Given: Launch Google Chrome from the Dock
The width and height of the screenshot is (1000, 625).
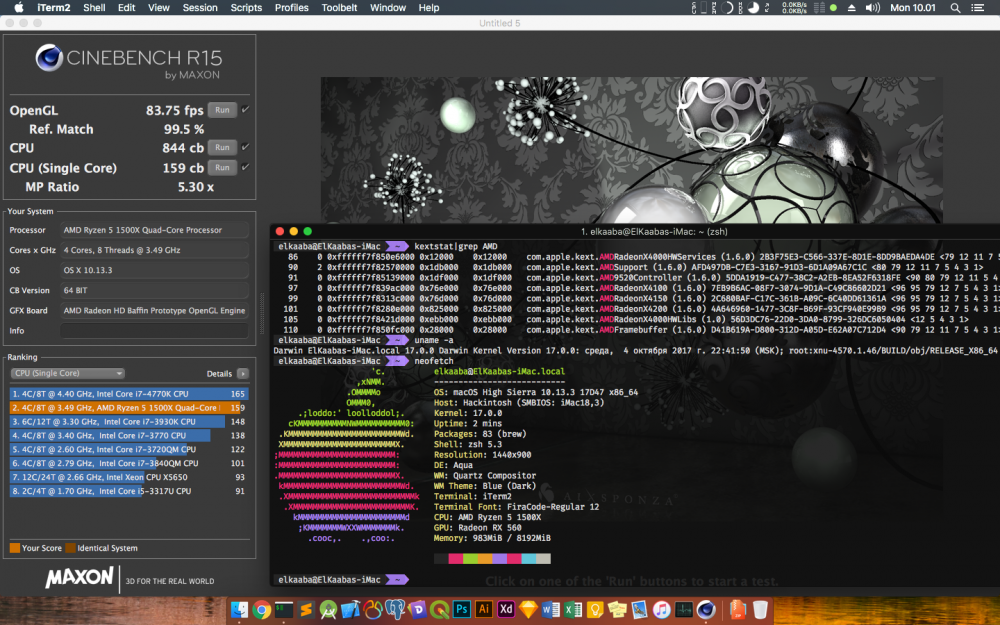Looking at the screenshot, I should pyautogui.click(x=261, y=610).
